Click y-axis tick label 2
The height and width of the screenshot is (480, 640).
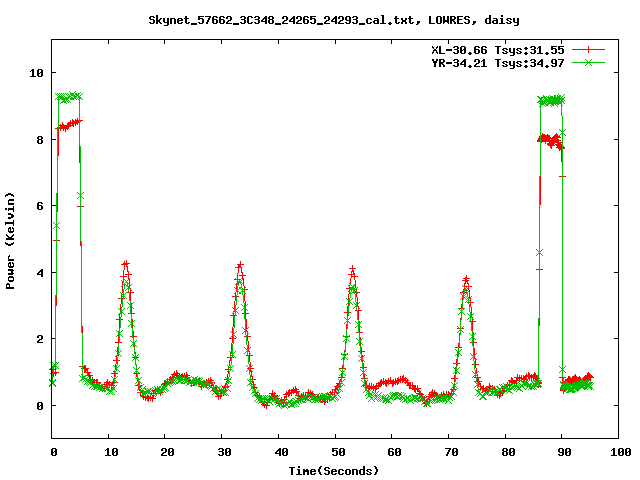(40, 339)
